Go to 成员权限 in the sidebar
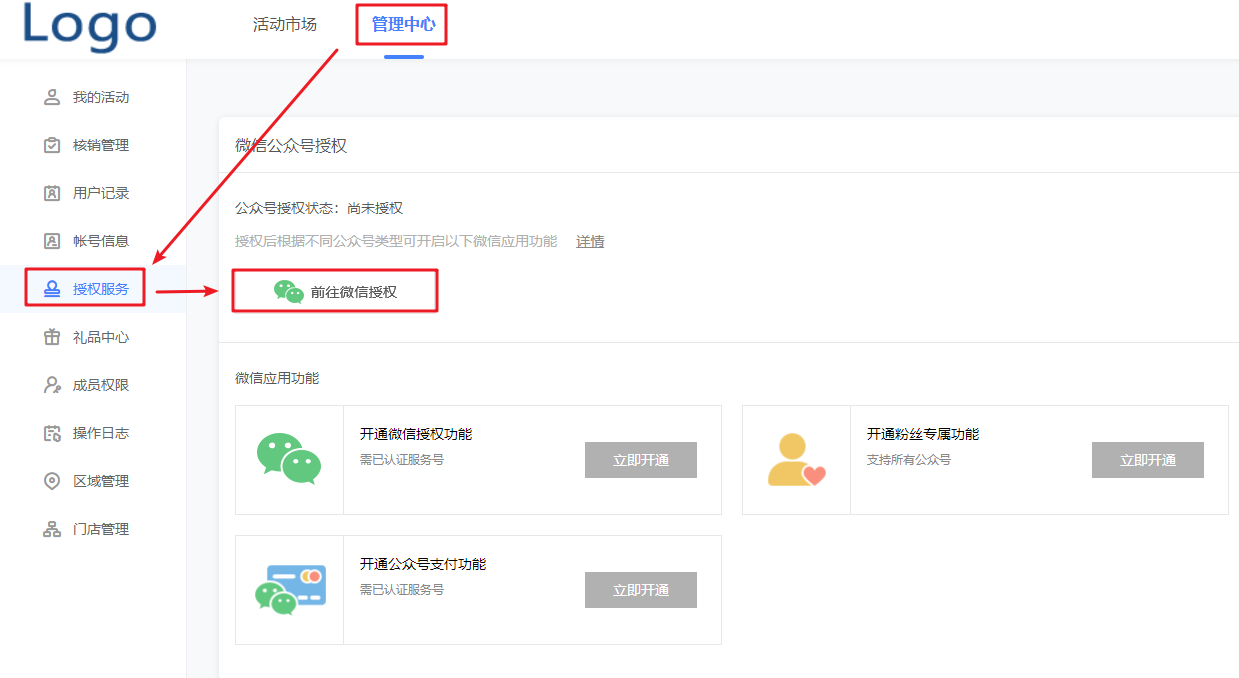 [101, 385]
